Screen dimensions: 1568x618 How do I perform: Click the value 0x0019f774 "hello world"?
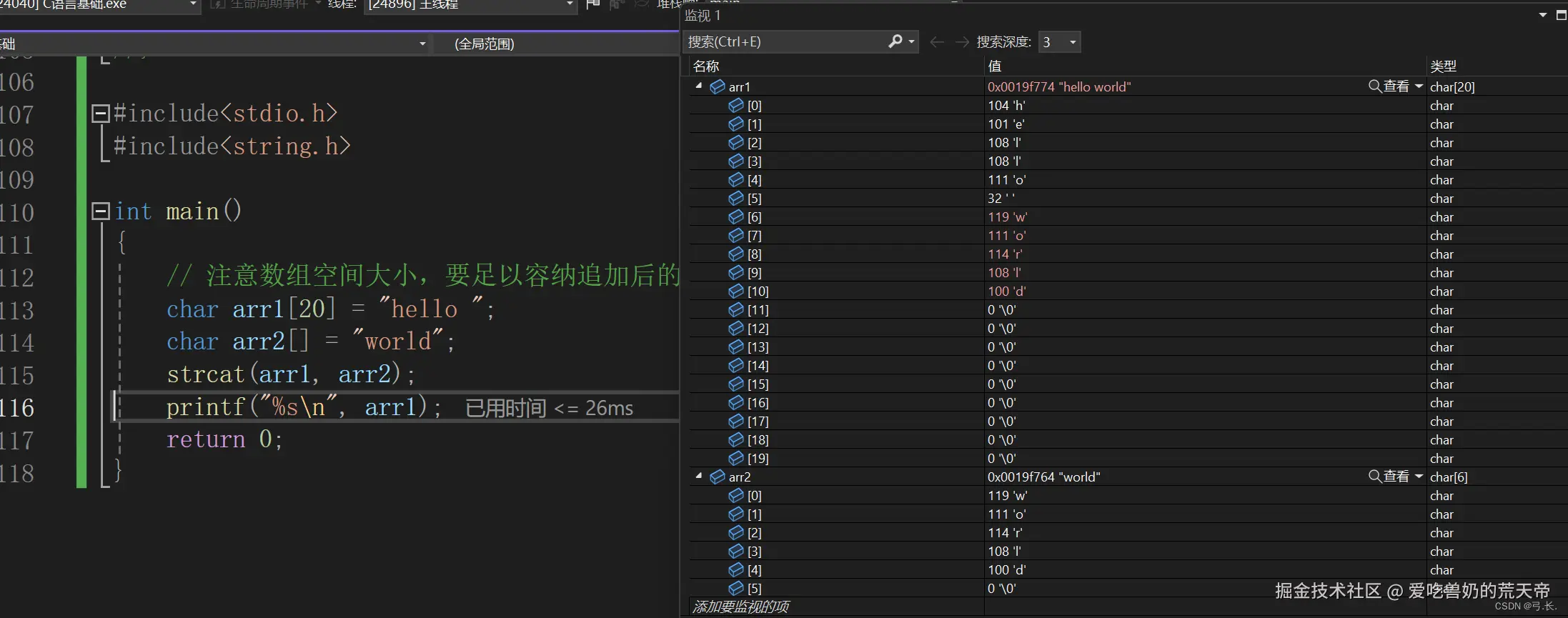click(x=1059, y=86)
